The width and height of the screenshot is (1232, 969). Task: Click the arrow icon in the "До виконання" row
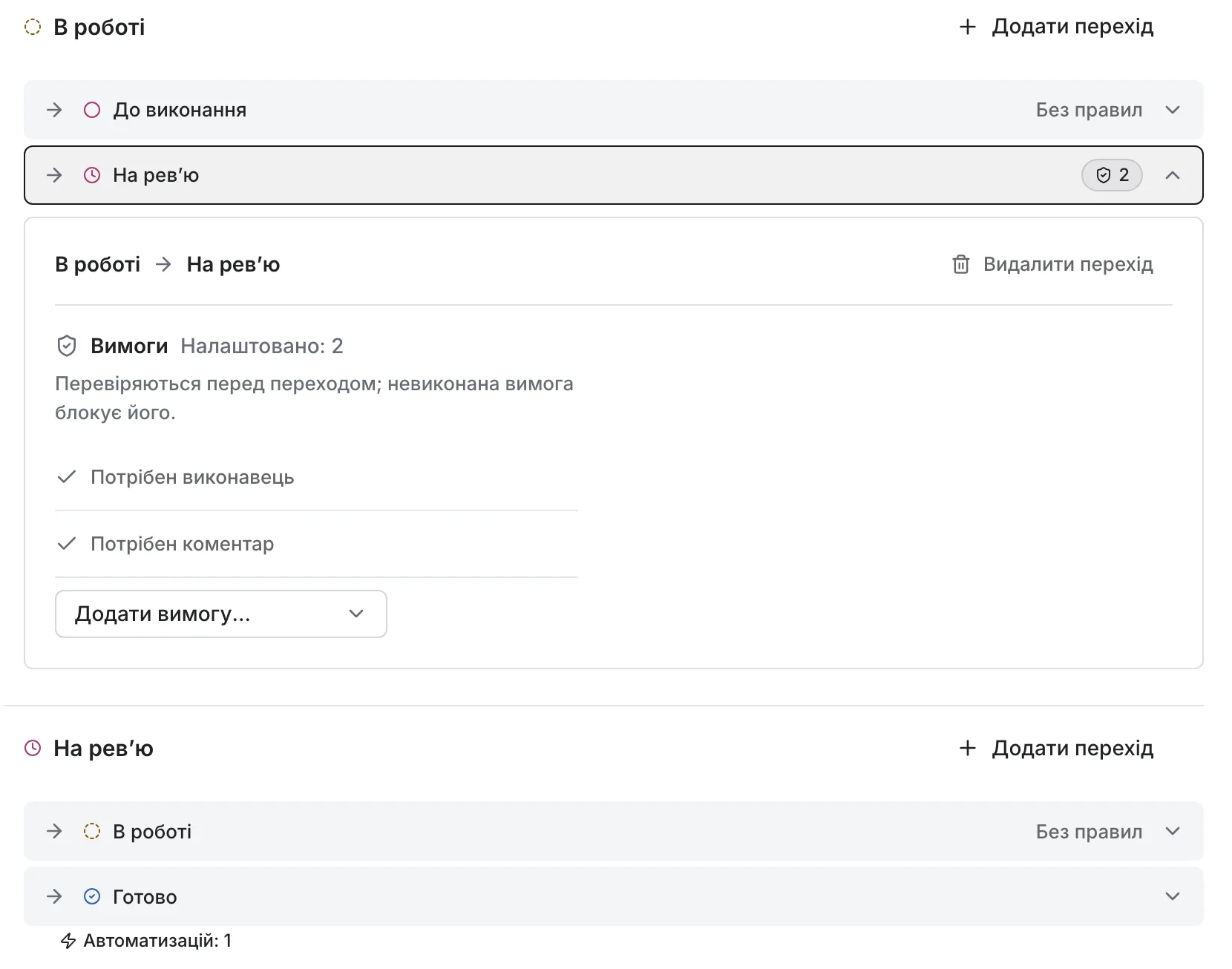tap(54, 110)
